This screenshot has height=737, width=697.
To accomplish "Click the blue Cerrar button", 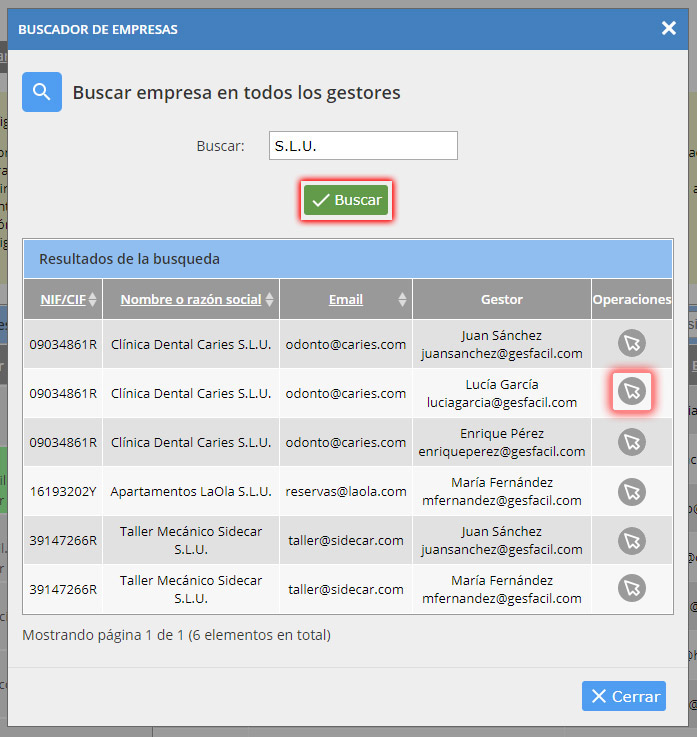I will [624, 696].
